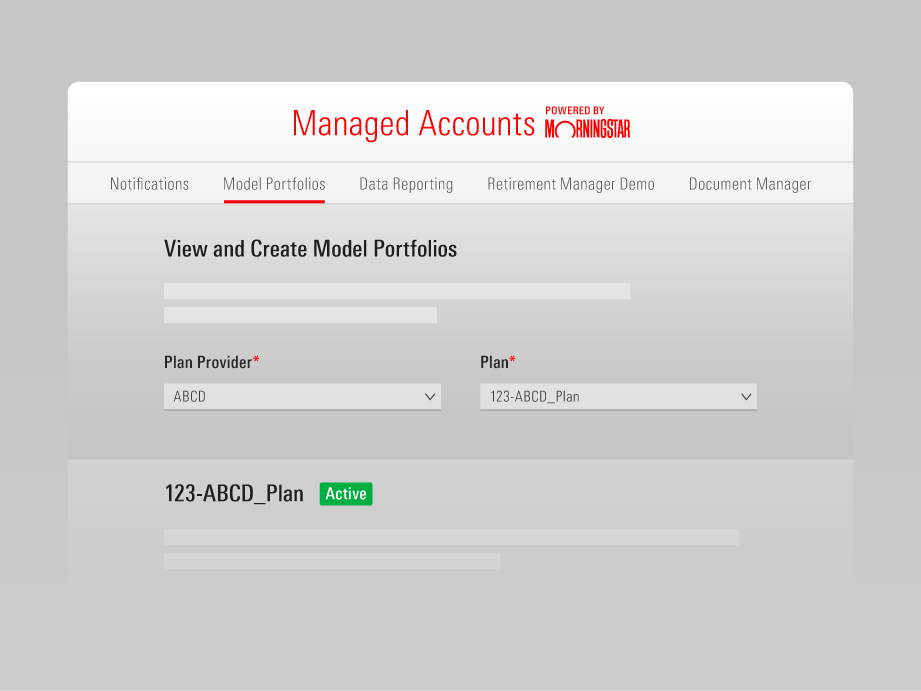Click the Managed Accounts title
Viewport: 921px width, 691px height.
[x=414, y=124]
